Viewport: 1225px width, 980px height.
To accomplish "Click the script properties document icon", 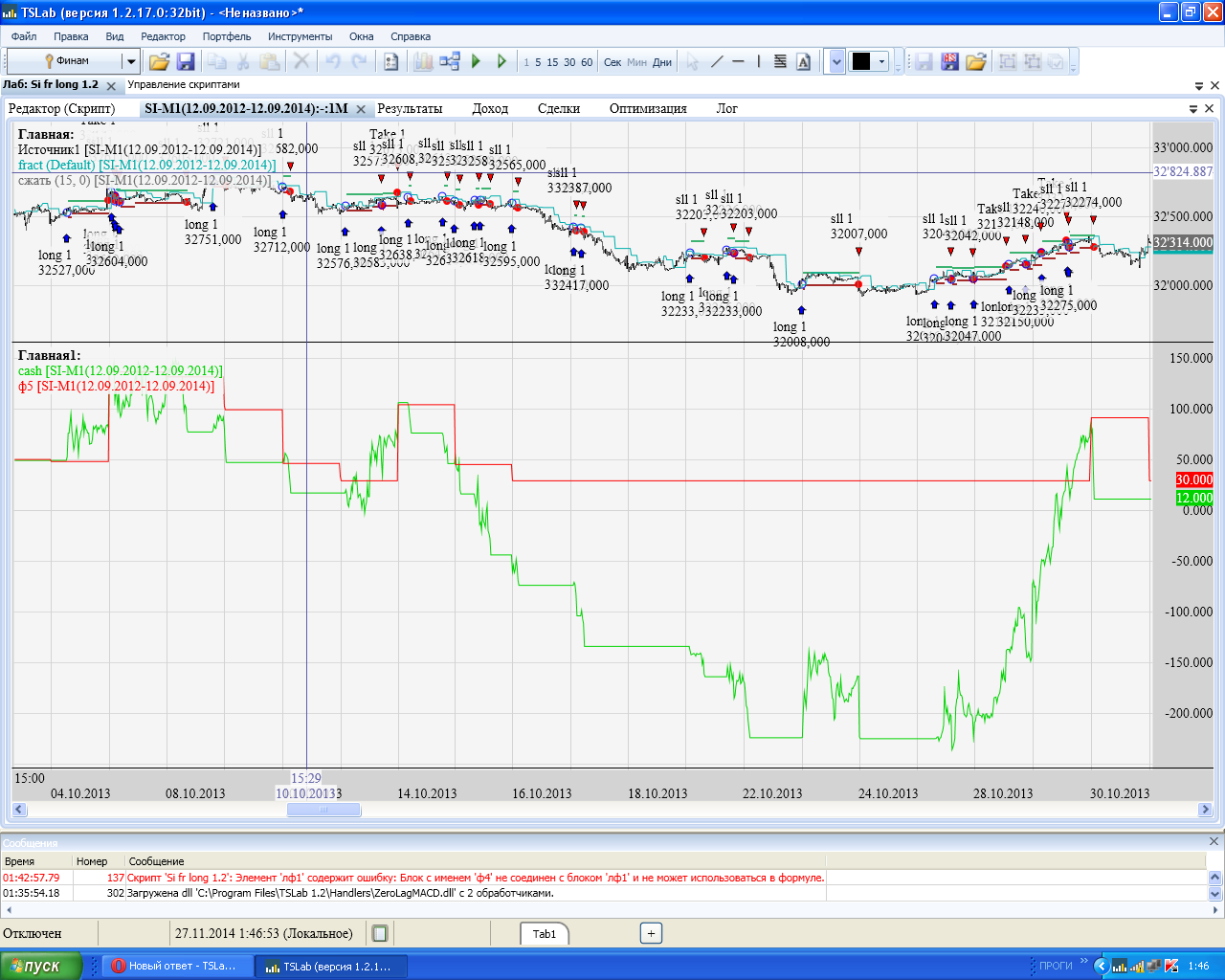I will point(390,62).
